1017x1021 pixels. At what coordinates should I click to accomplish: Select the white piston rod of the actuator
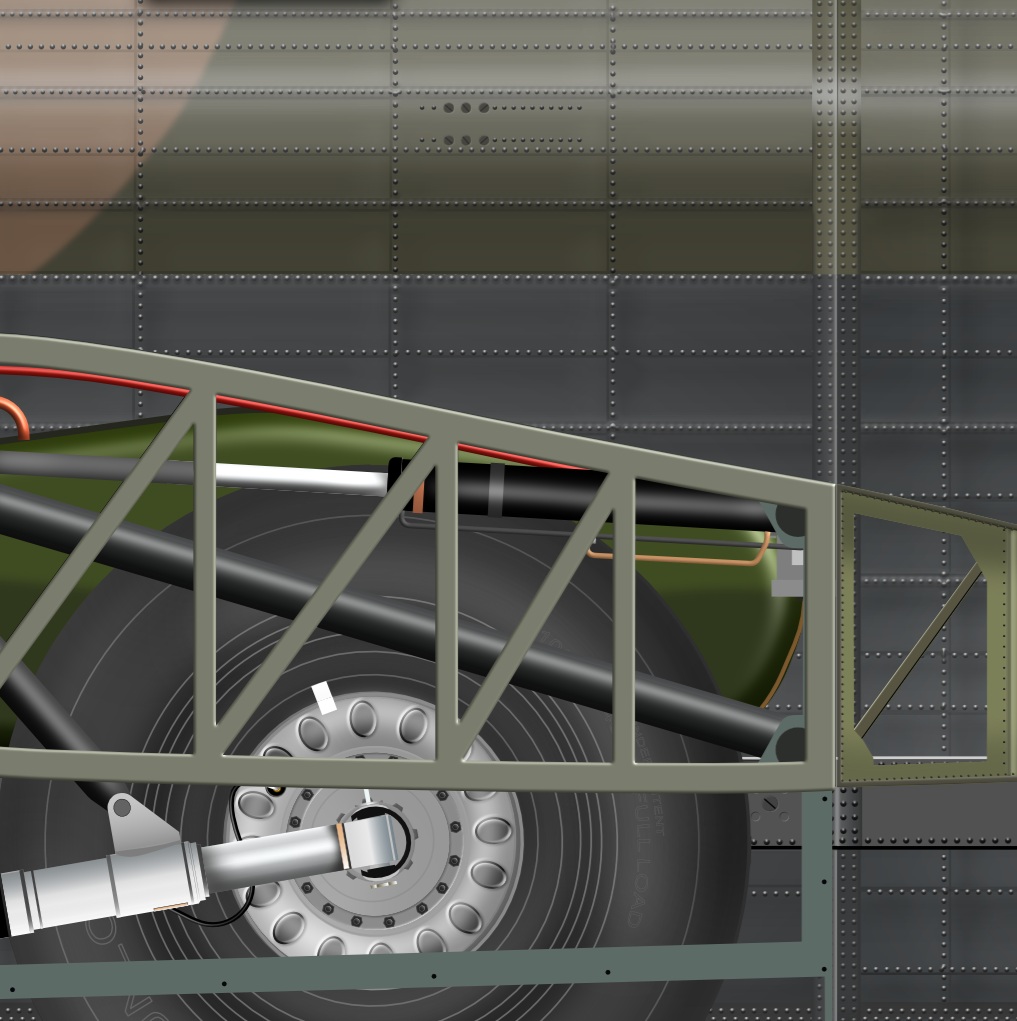coord(300,478)
